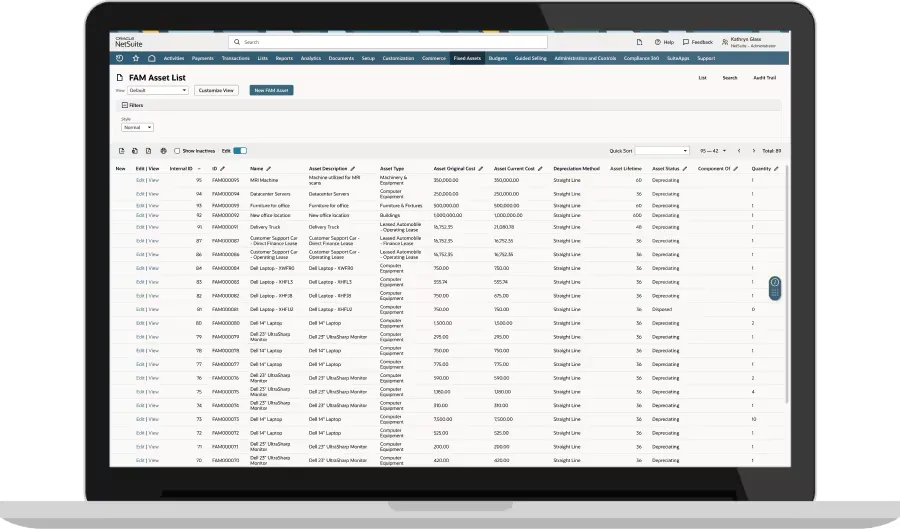Open the Kathryn Glass user role menu

748,42
